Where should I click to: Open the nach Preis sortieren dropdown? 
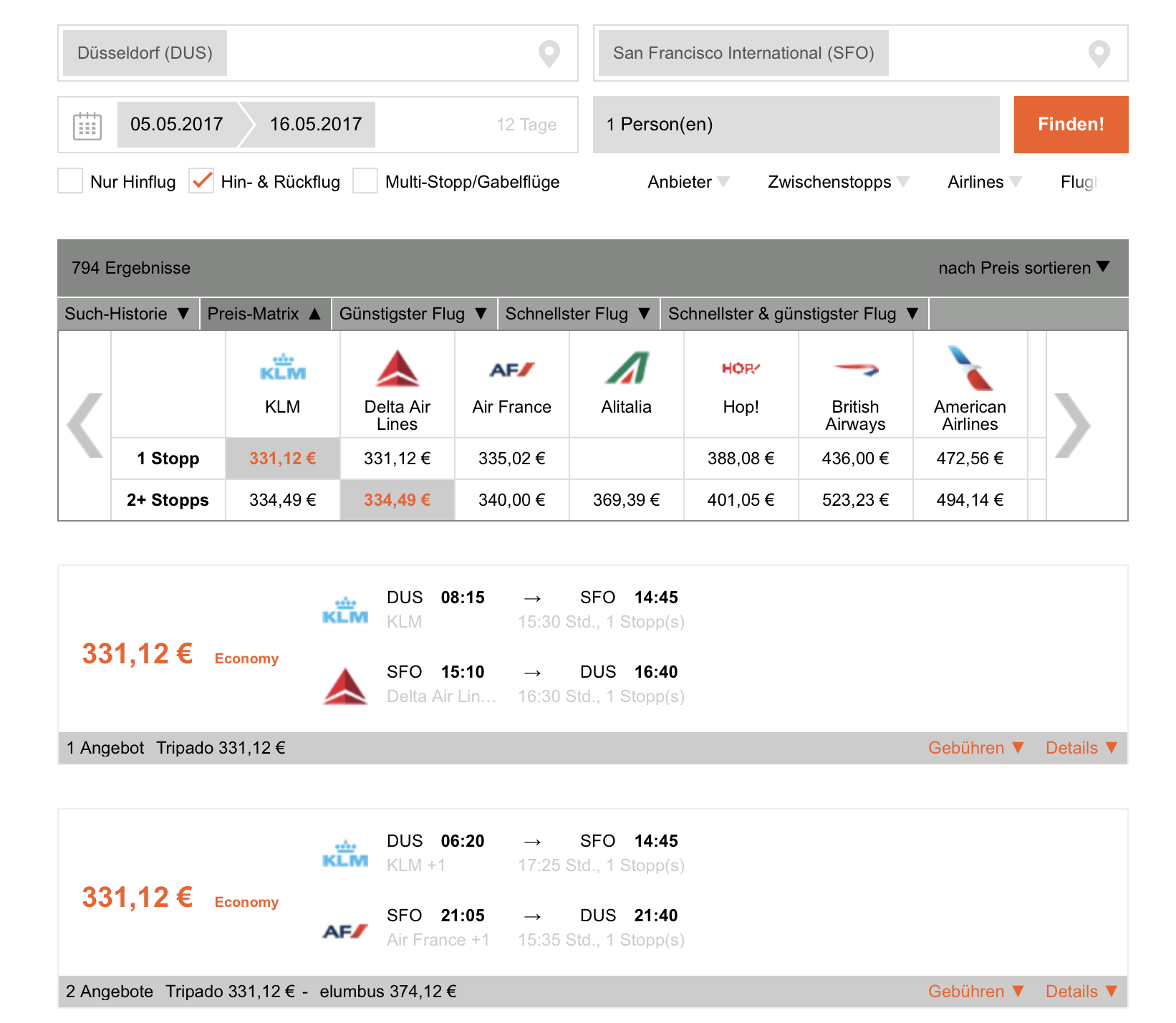[1024, 268]
